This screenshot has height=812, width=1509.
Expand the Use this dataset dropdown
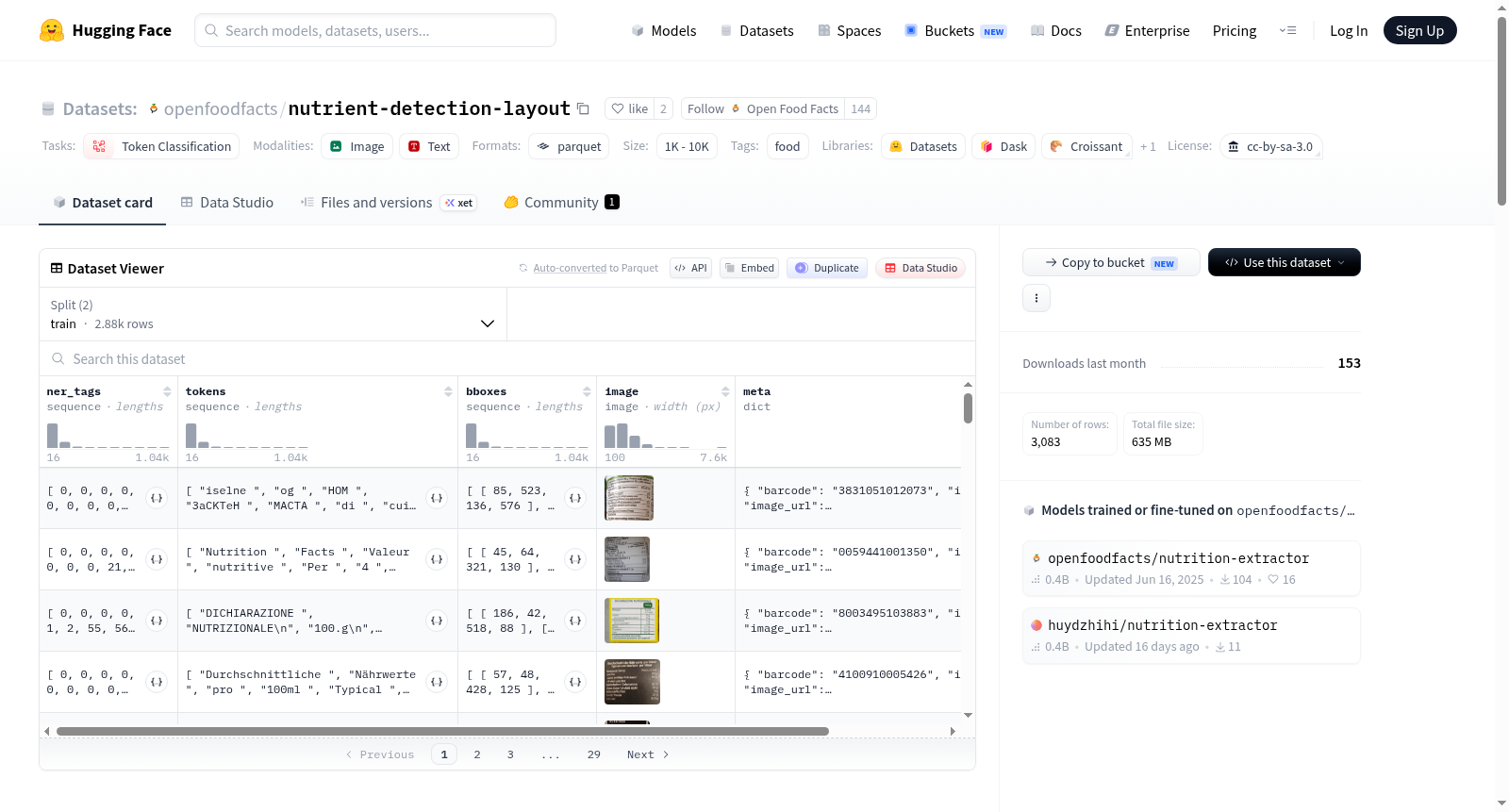coord(1284,262)
